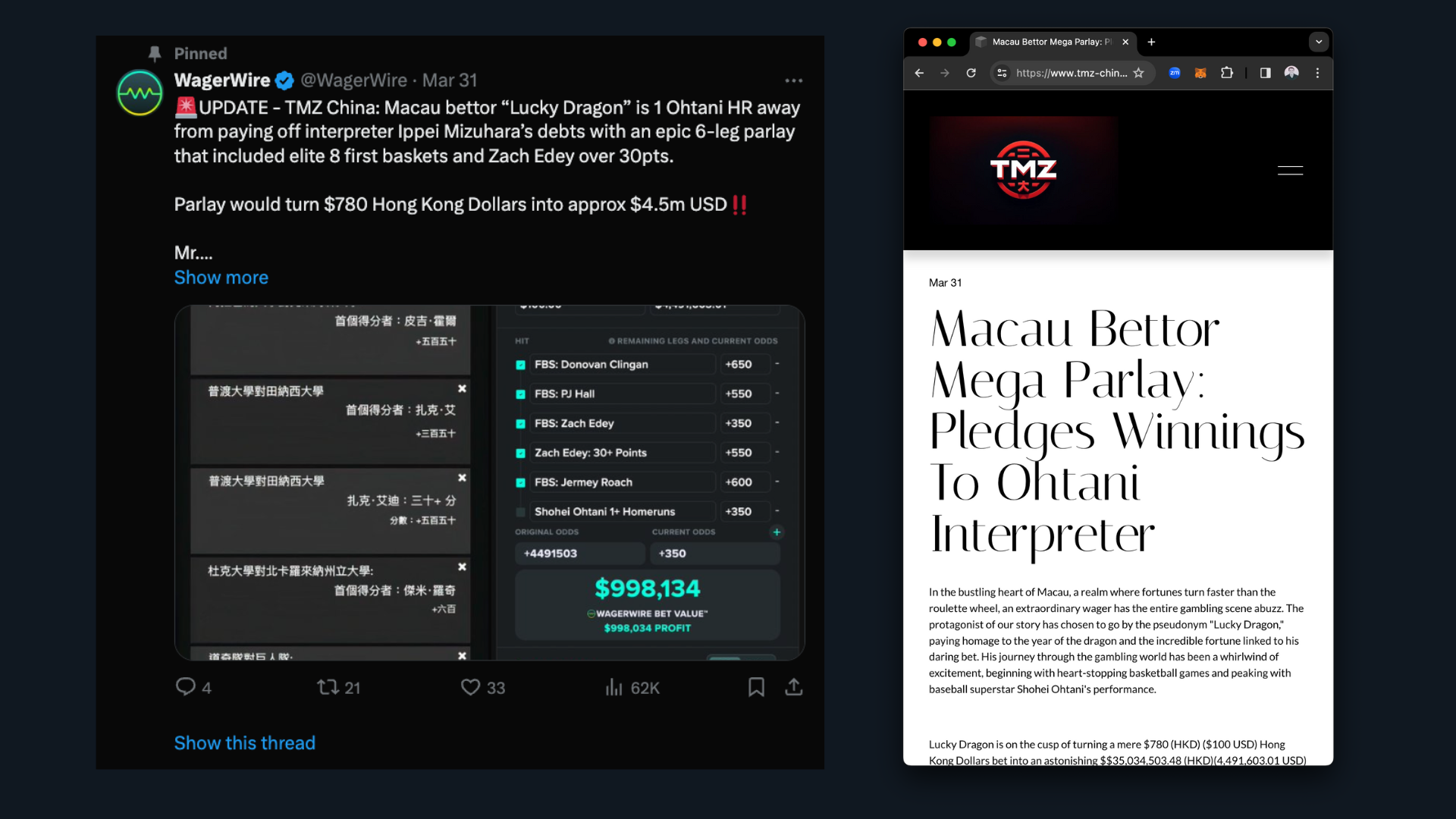Image resolution: width=1456 pixels, height=819 pixels.
Task: Click the reply comment icon
Action: click(186, 687)
